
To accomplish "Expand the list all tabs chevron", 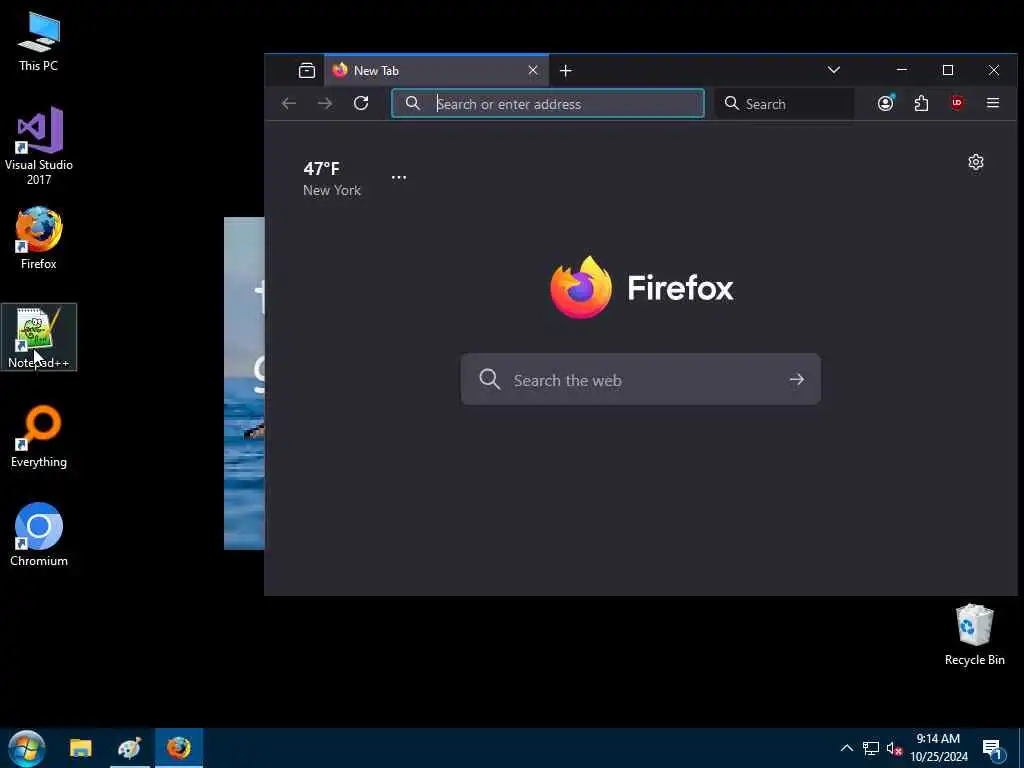I will click(x=834, y=70).
